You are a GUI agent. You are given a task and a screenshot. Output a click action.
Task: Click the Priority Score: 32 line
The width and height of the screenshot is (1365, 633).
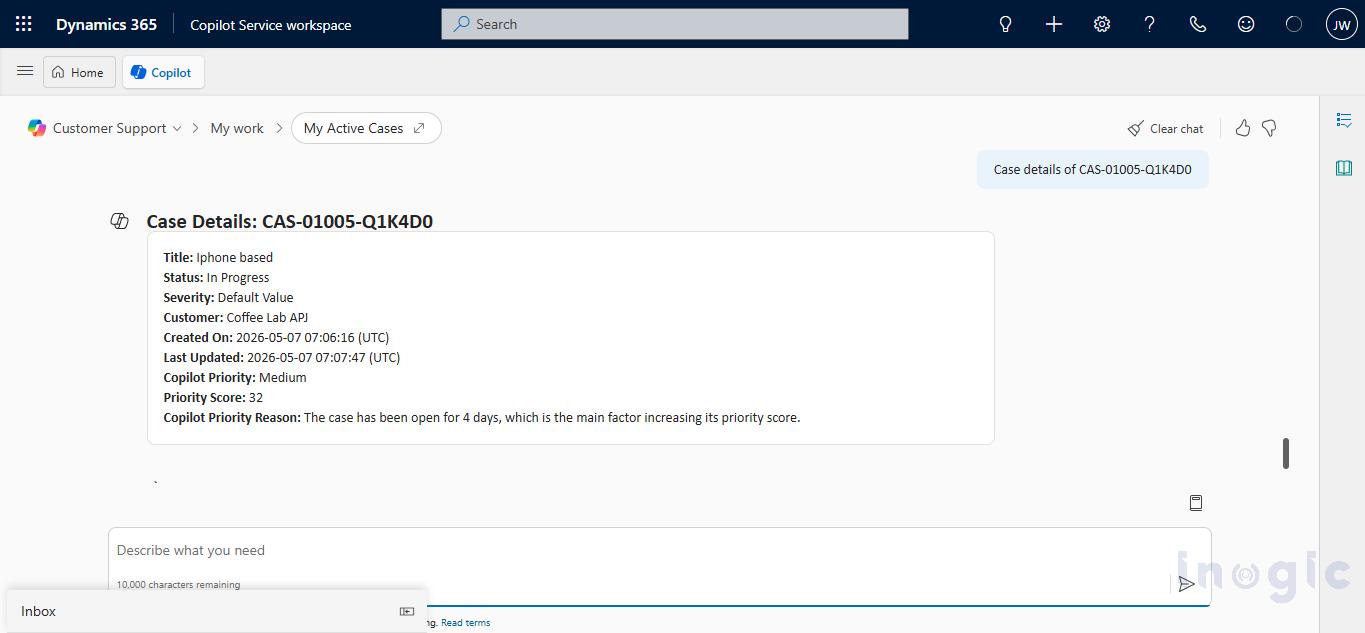213,397
